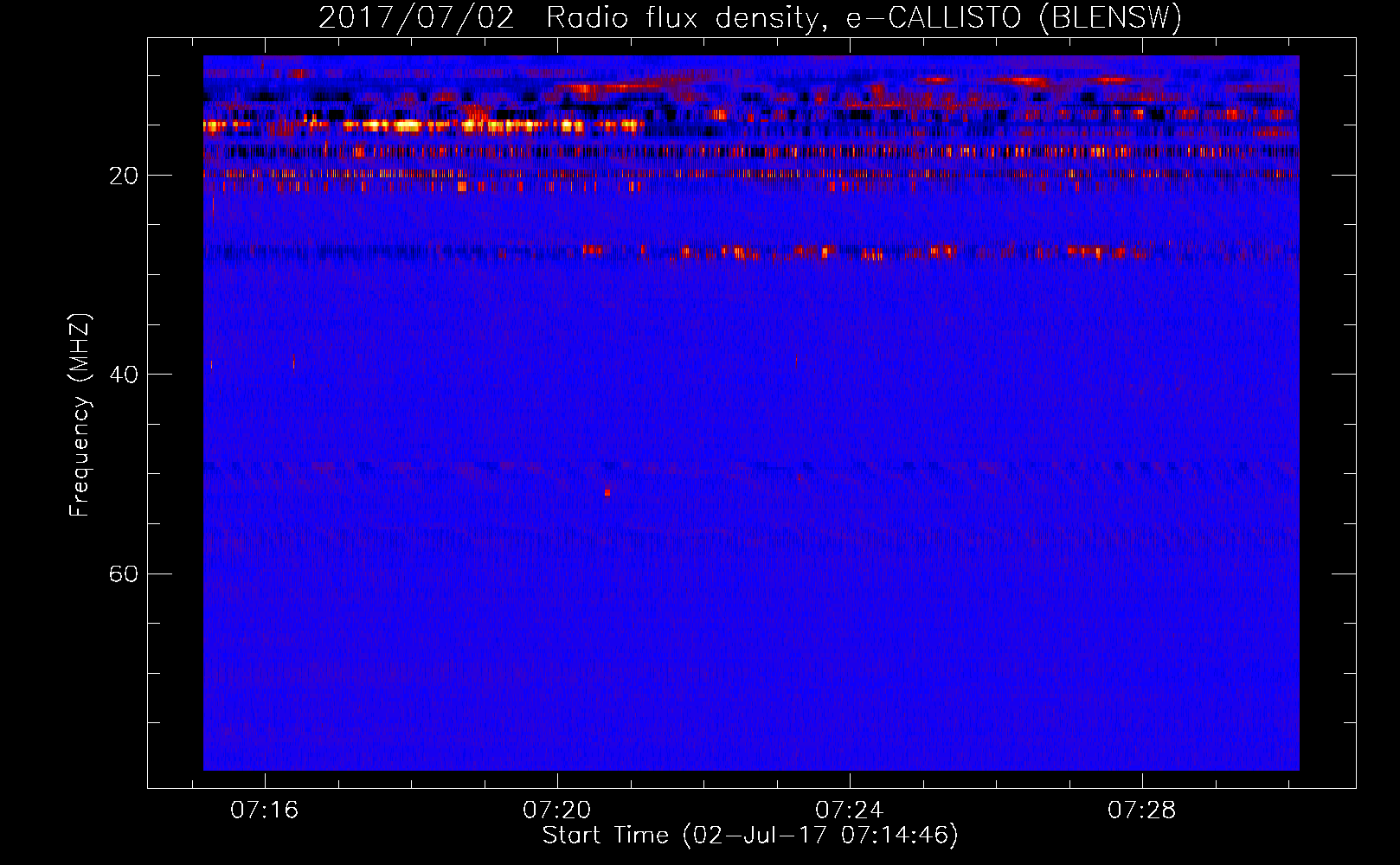Click the isolated red spot near 52 MHz
The height and width of the screenshot is (865, 1400).
tap(607, 492)
